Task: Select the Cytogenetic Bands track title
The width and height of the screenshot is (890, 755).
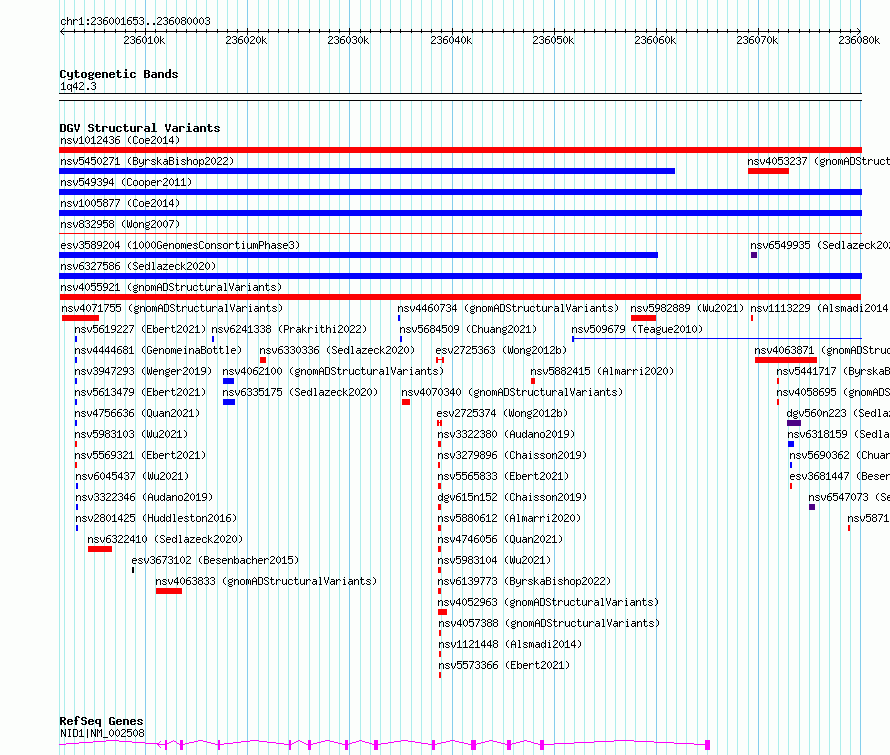Action: tap(119, 74)
